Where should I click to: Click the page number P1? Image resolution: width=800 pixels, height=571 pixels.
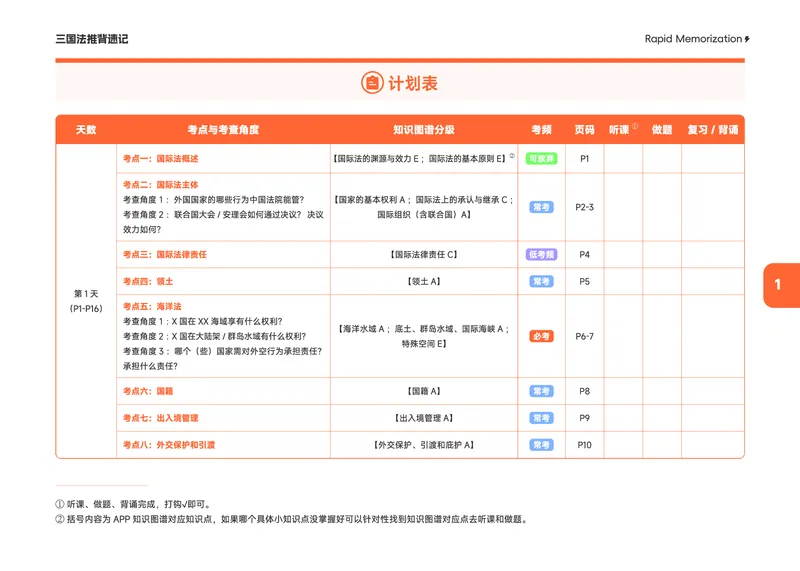[584, 159]
